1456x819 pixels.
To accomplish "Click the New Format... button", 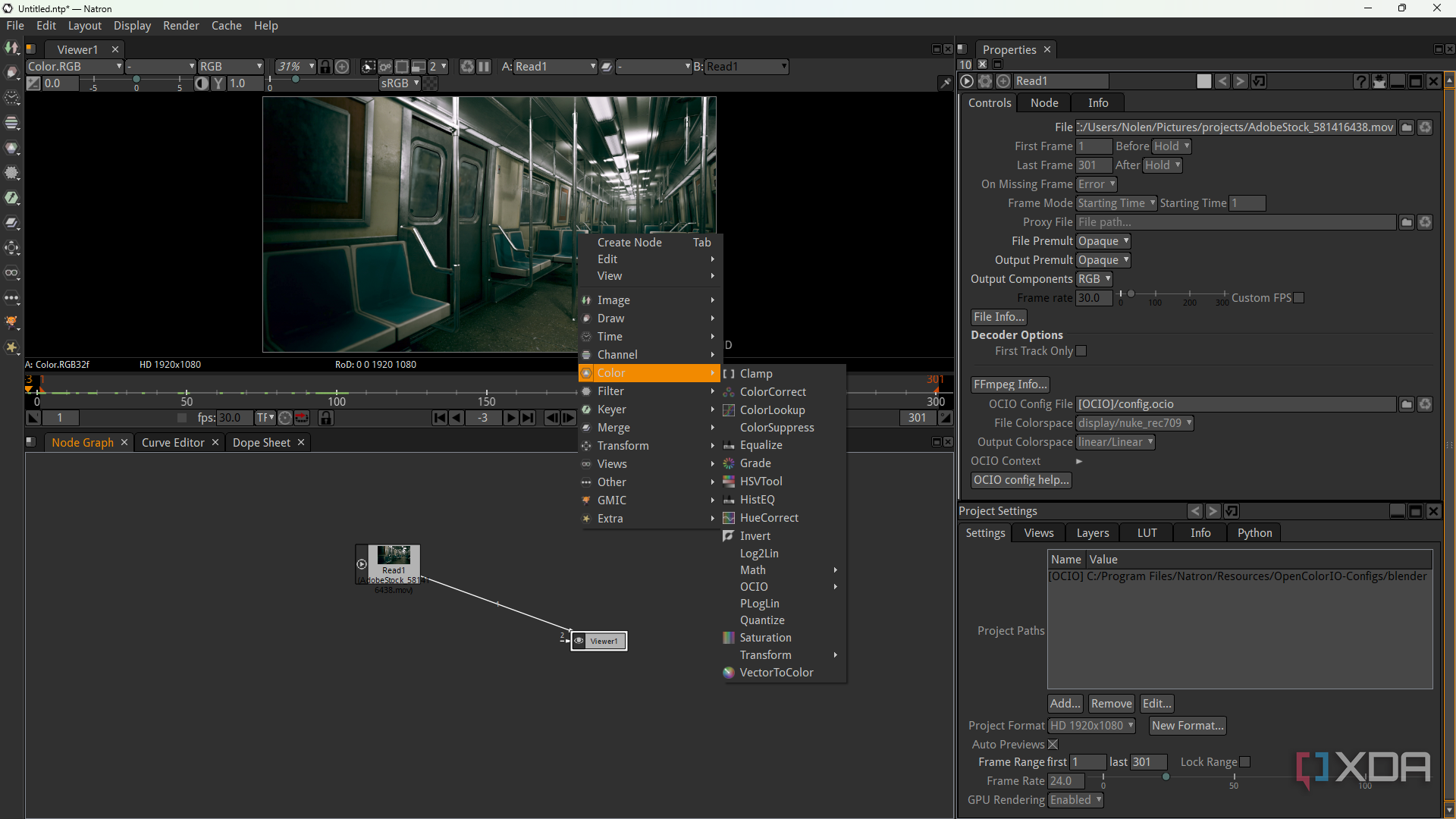I will point(1188,726).
